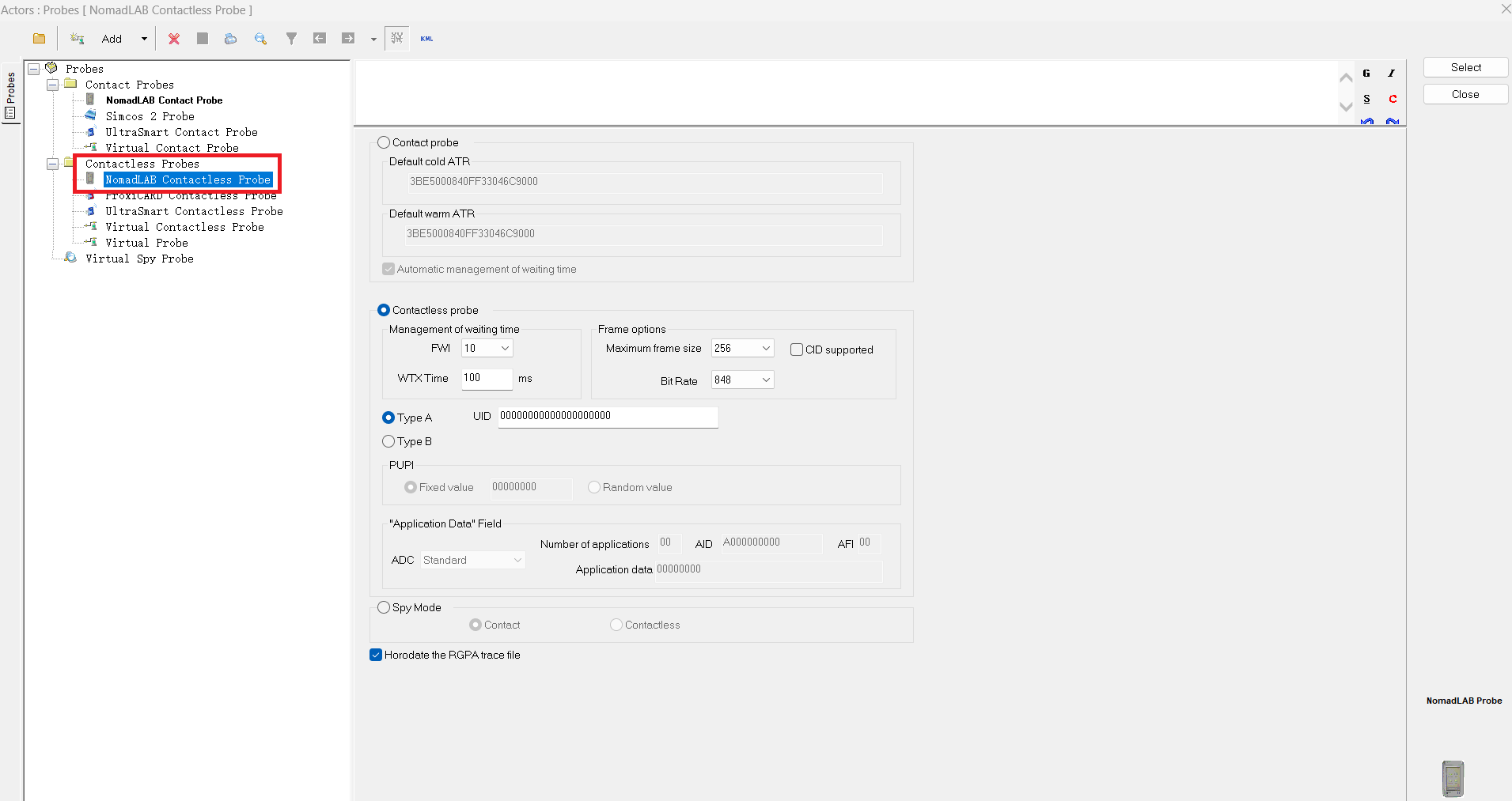This screenshot has height=801, width=1512.
Task: Open the vertical Probes side tab
Action: 10,95
